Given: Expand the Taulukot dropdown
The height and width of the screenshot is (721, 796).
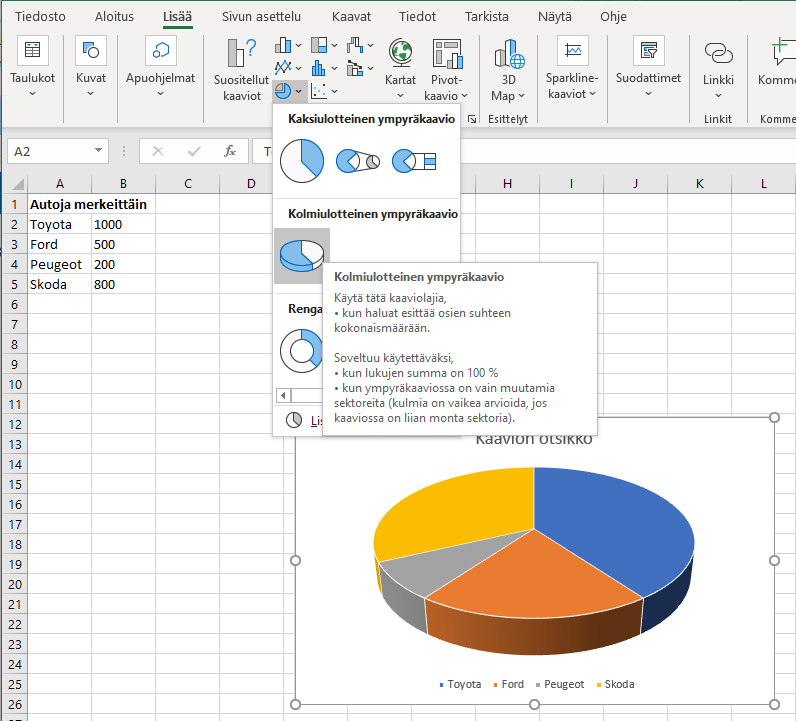Looking at the screenshot, I should coord(32,93).
